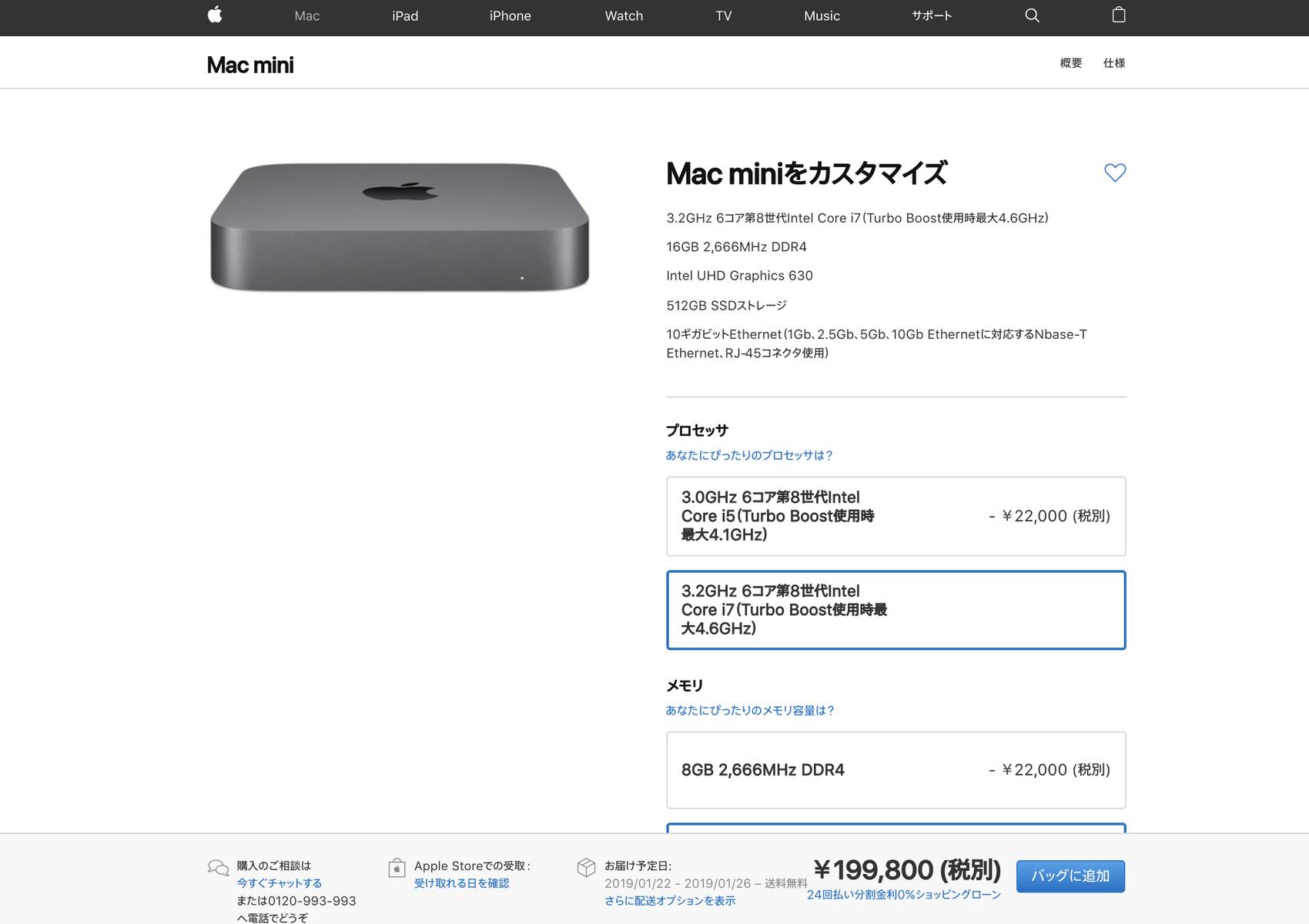1309x924 pixels.
Task: Switch to 仕様 specs tab
Action: point(1114,63)
